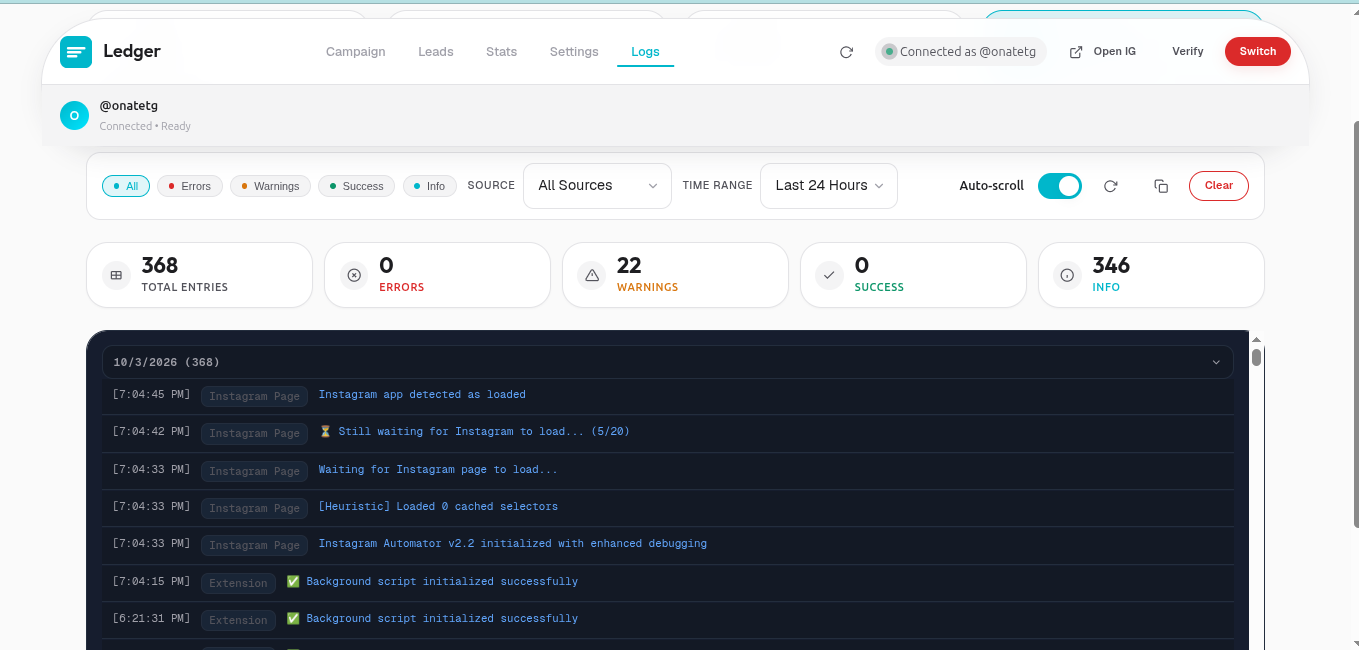
Task: Click the @onatetg account avatar
Action: click(74, 115)
